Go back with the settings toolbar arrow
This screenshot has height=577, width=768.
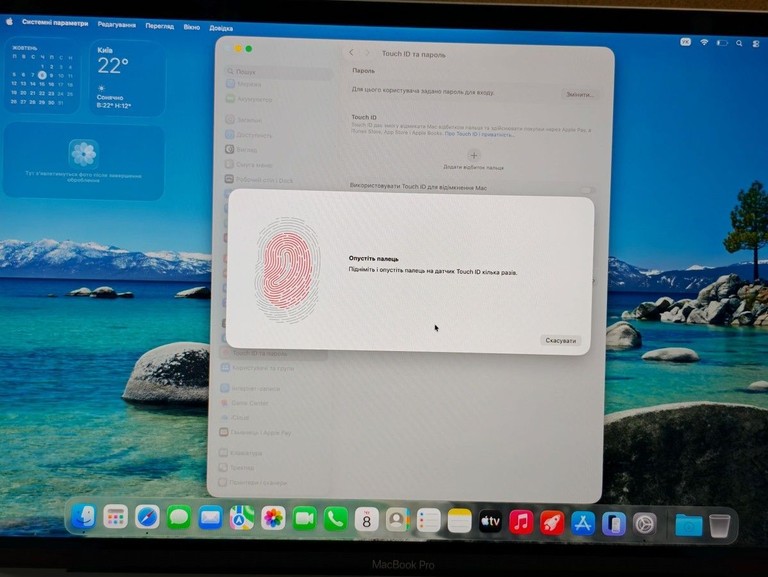pos(351,52)
